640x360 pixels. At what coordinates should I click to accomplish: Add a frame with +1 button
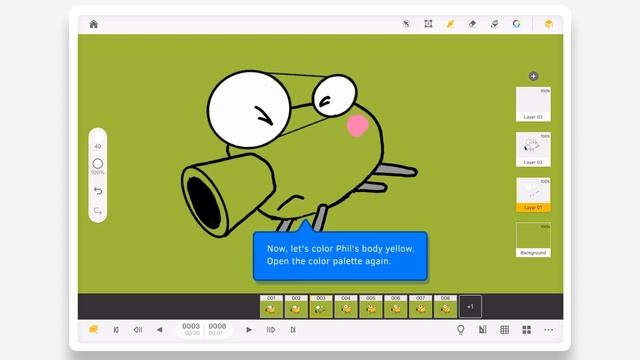coord(470,307)
